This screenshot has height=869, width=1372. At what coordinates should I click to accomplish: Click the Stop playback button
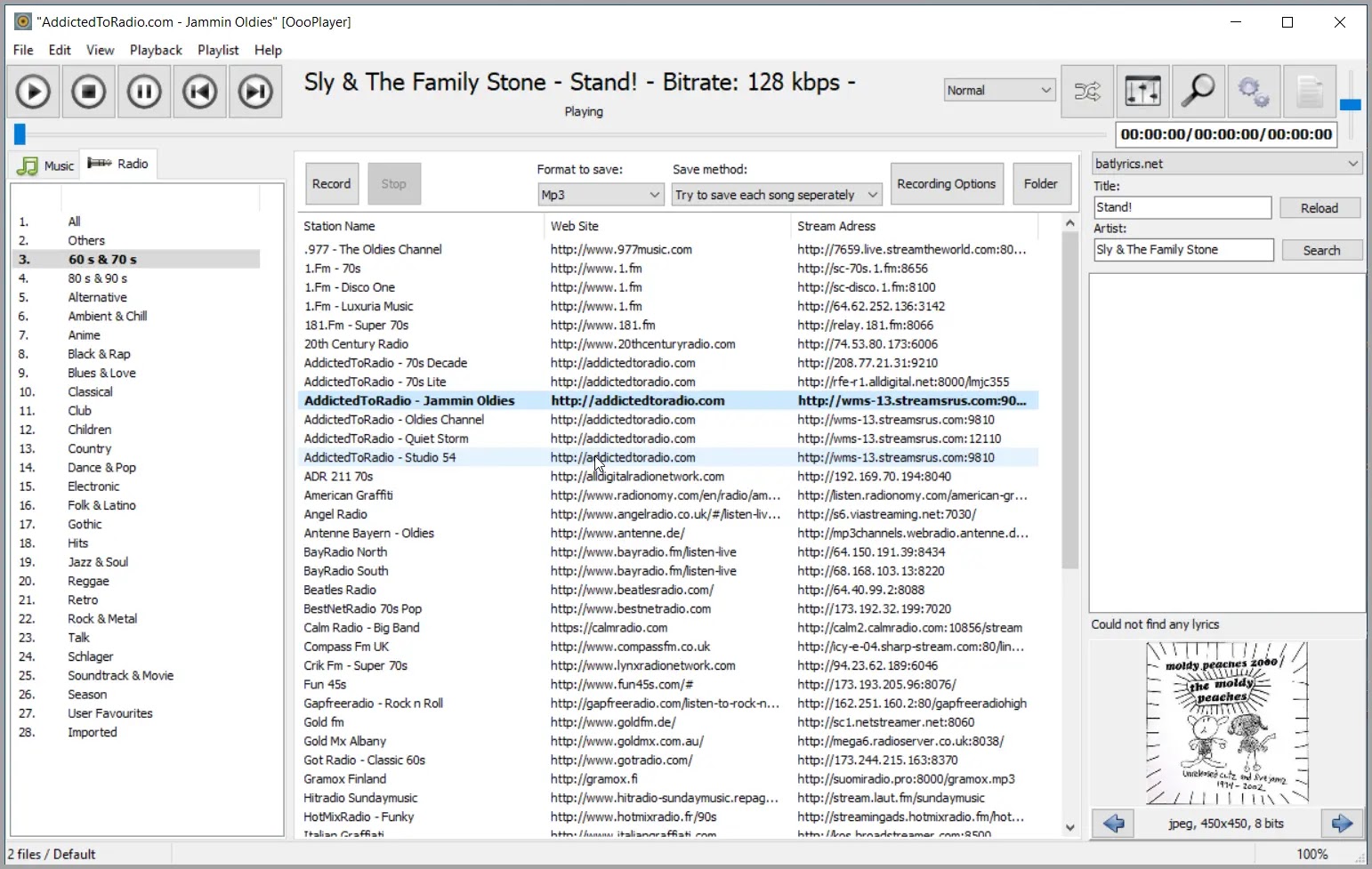coord(89,92)
